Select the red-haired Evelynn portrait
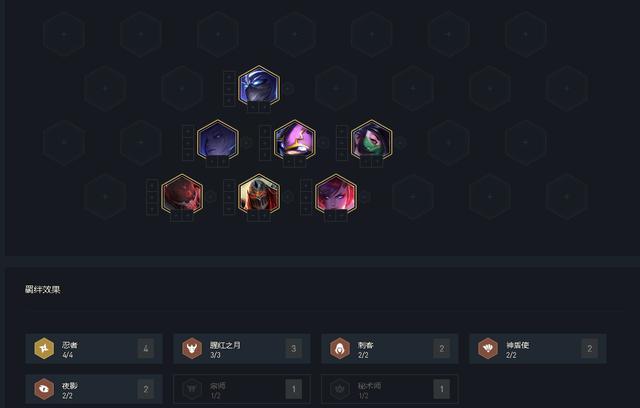Image resolution: width=640 pixels, height=408 pixels. (x=336, y=195)
